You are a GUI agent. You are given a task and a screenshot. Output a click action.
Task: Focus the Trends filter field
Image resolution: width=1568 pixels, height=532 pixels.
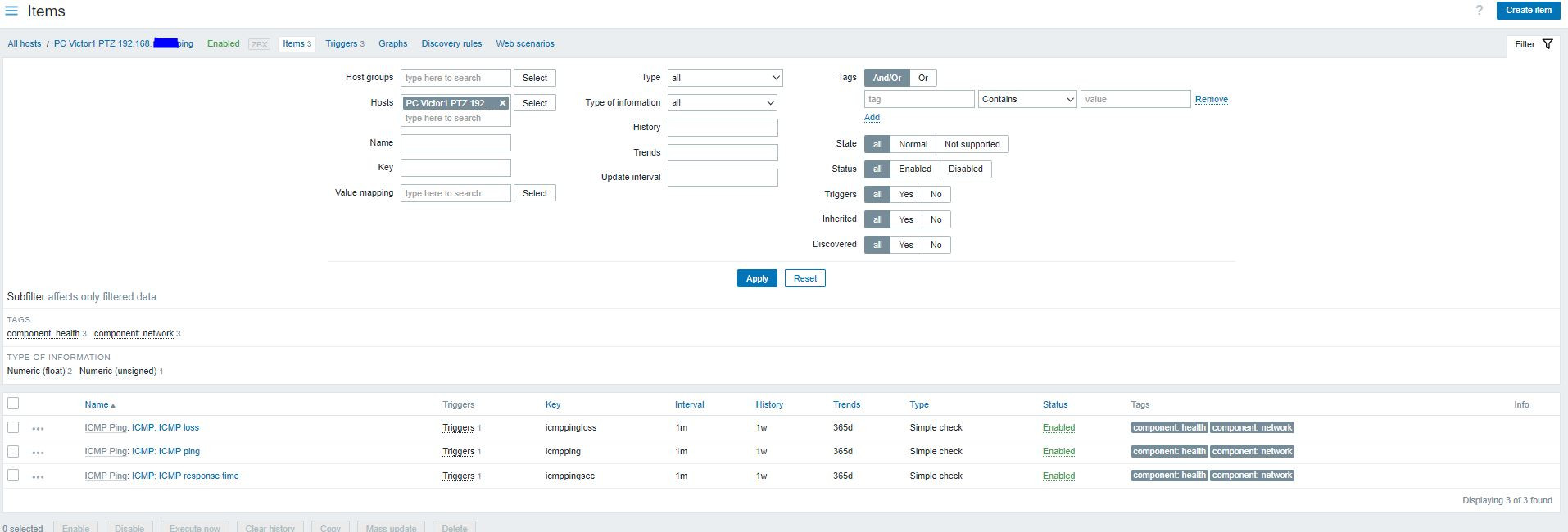(723, 152)
